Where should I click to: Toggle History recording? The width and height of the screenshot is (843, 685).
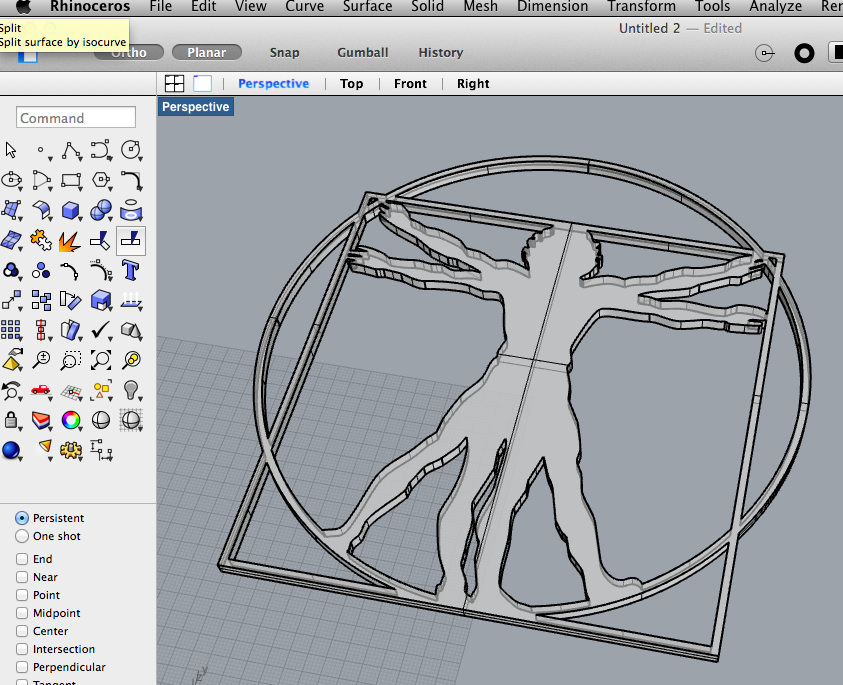(x=441, y=52)
